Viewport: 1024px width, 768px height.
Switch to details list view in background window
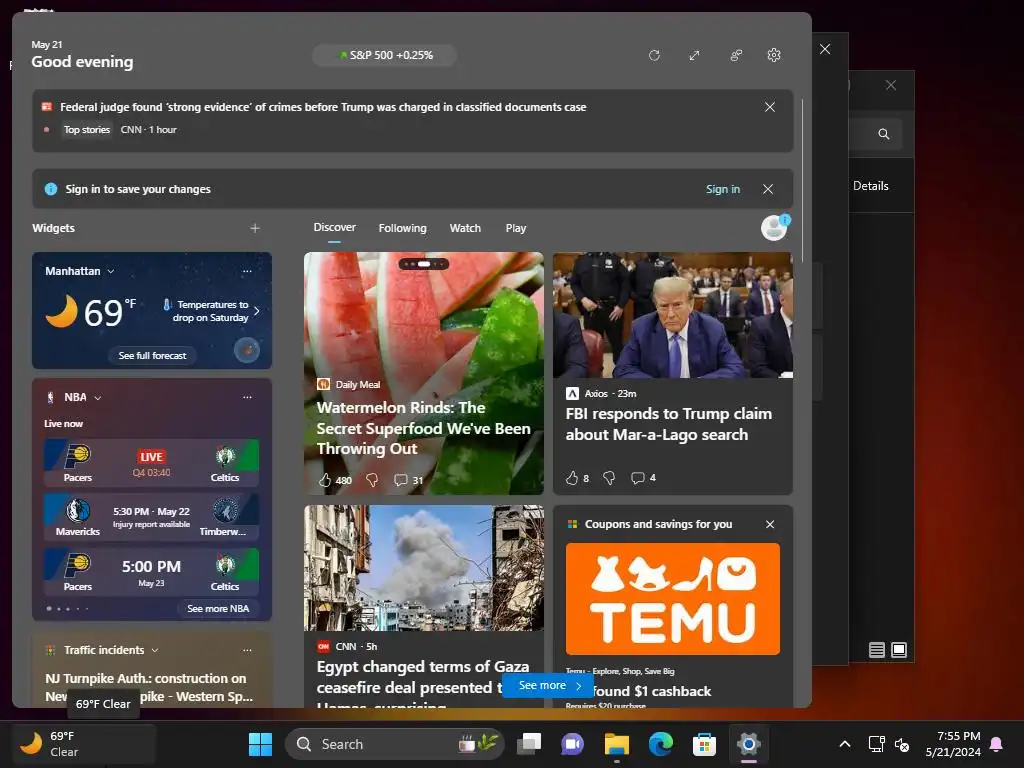point(877,650)
